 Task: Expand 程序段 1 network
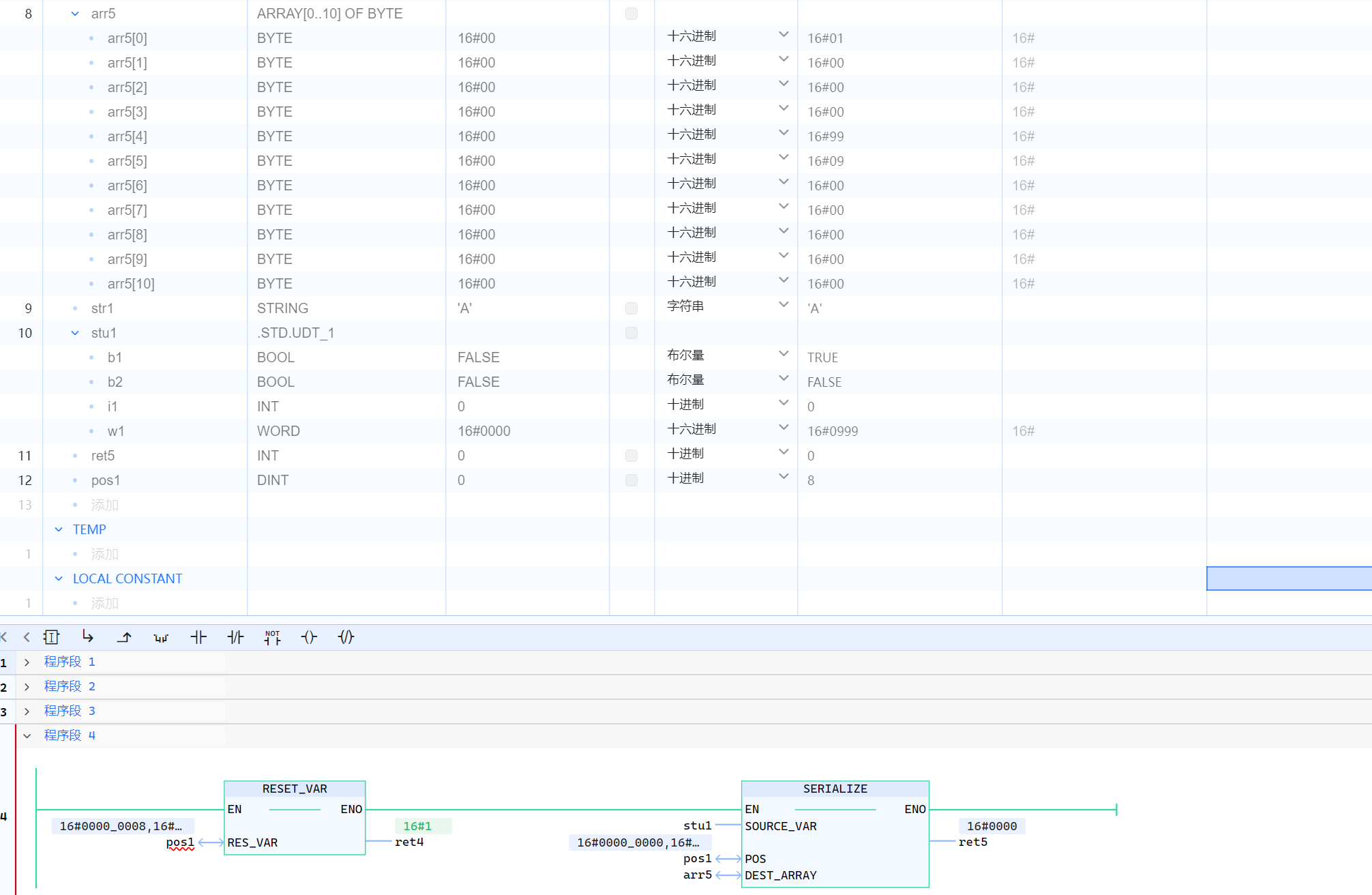pyautogui.click(x=27, y=662)
